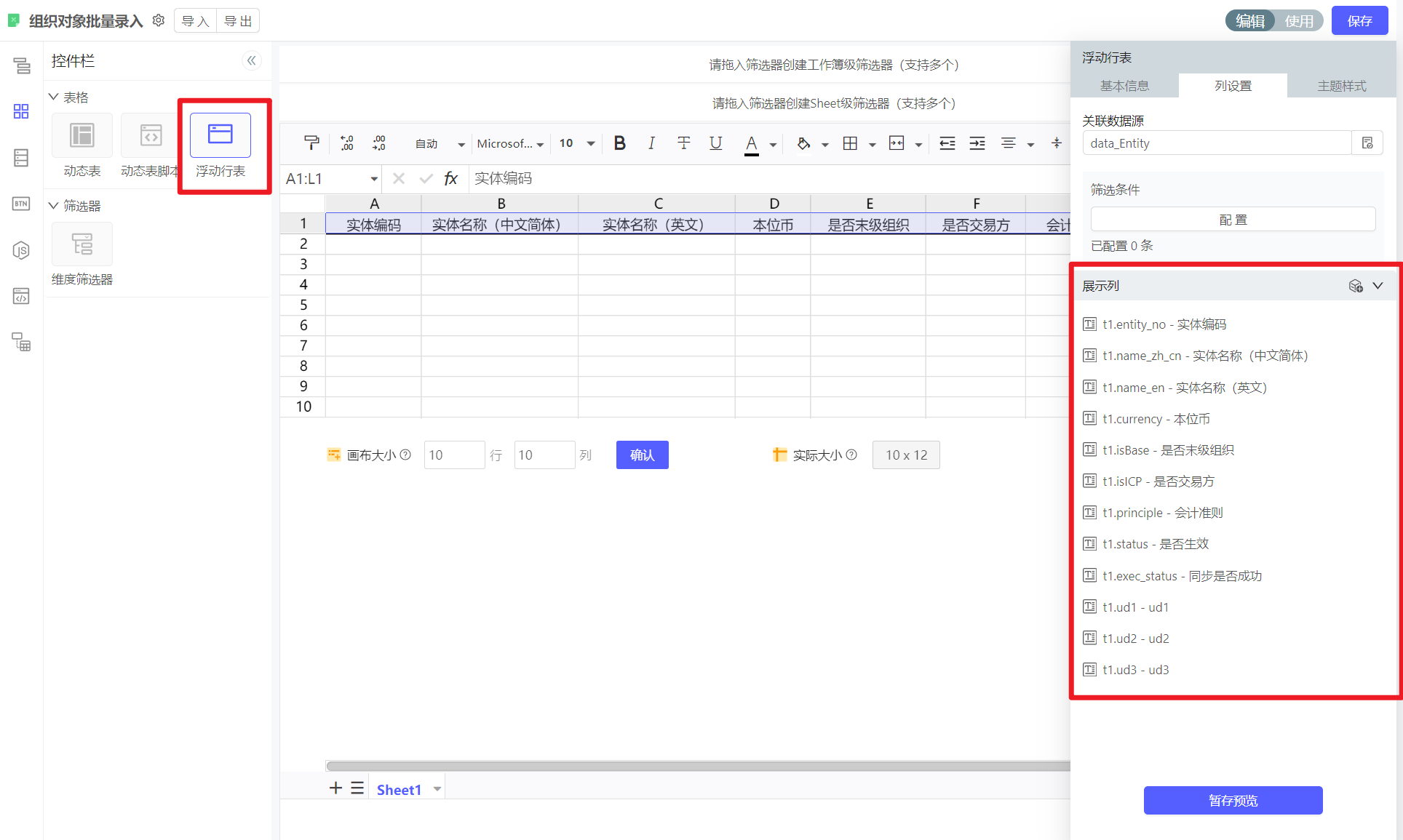
Task: Switch to the 基本信息 tab
Action: pos(1124,86)
